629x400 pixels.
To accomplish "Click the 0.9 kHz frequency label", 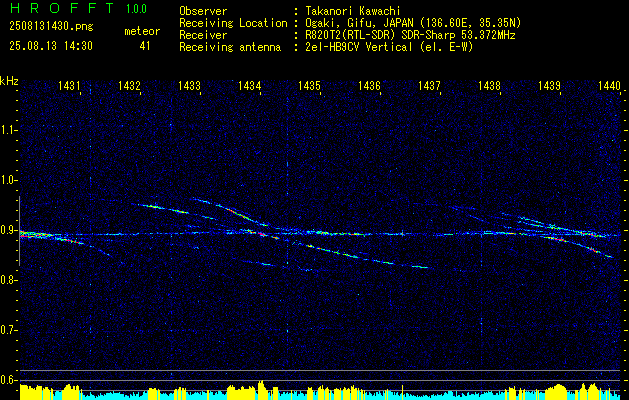I will click(x=7, y=230).
